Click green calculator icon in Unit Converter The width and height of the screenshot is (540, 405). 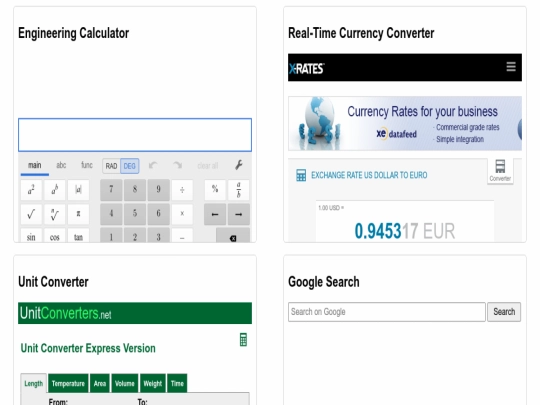243,340
